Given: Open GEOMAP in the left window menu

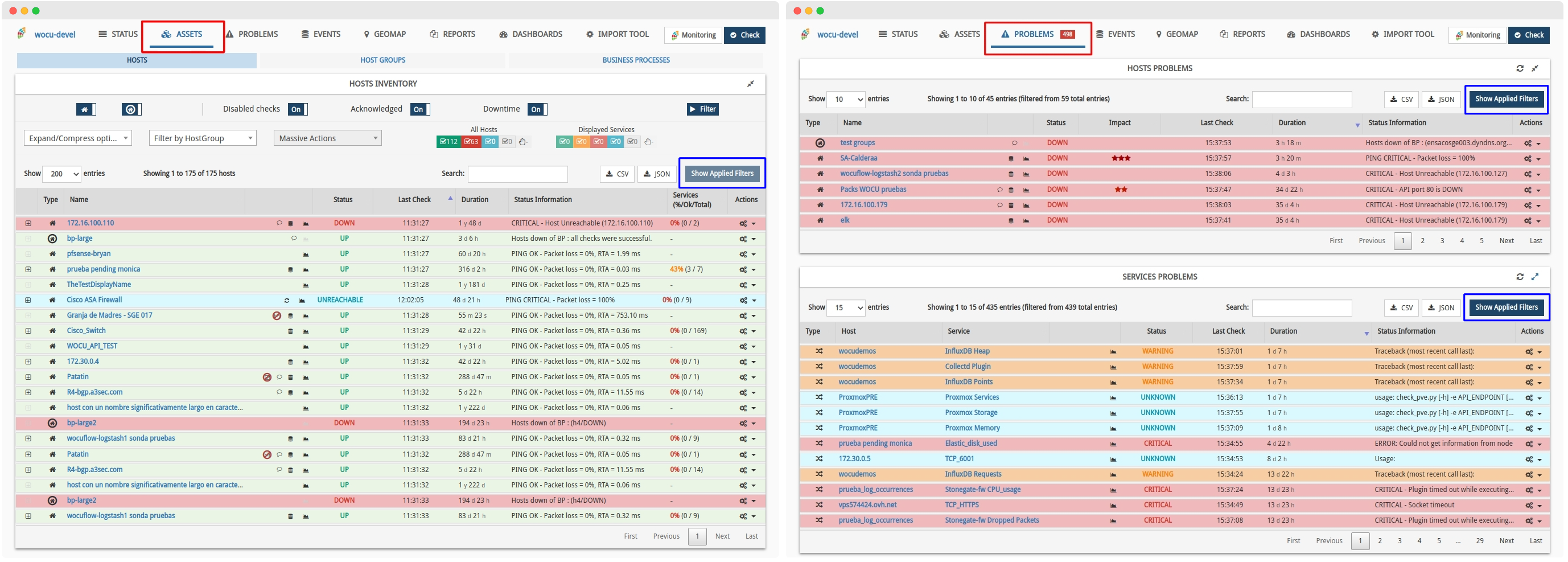Looking at the screenshot, I should click(385, 34).
